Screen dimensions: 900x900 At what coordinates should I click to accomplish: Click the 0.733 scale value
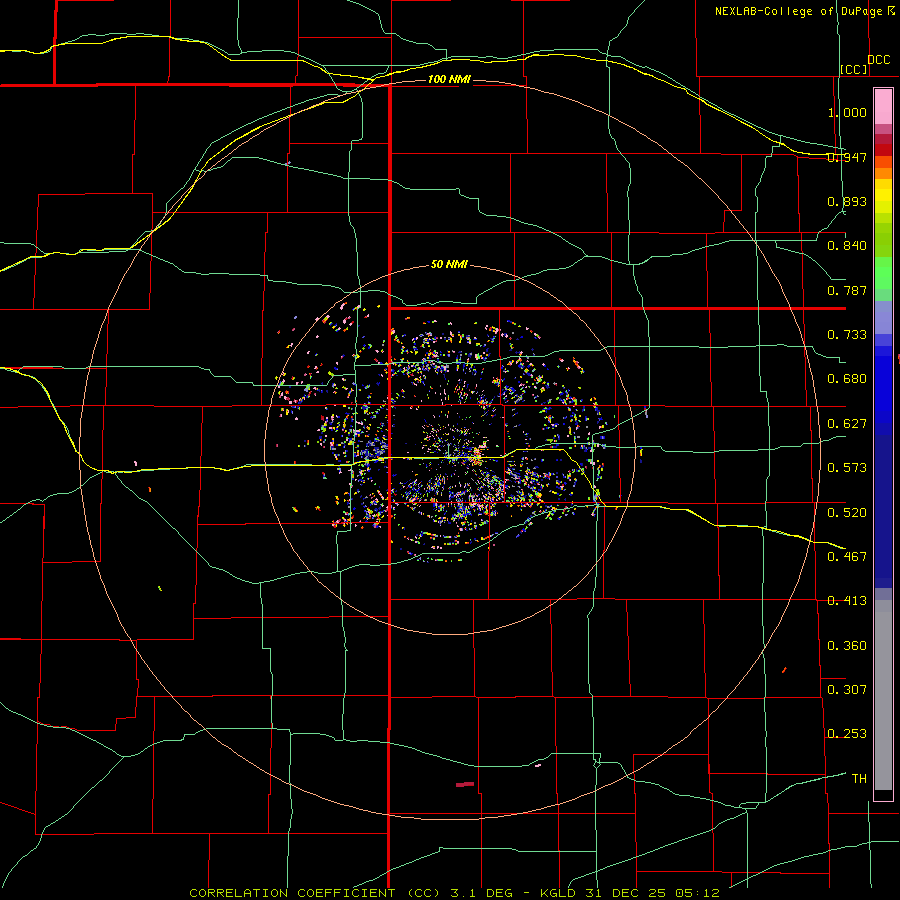coord(847,335)
